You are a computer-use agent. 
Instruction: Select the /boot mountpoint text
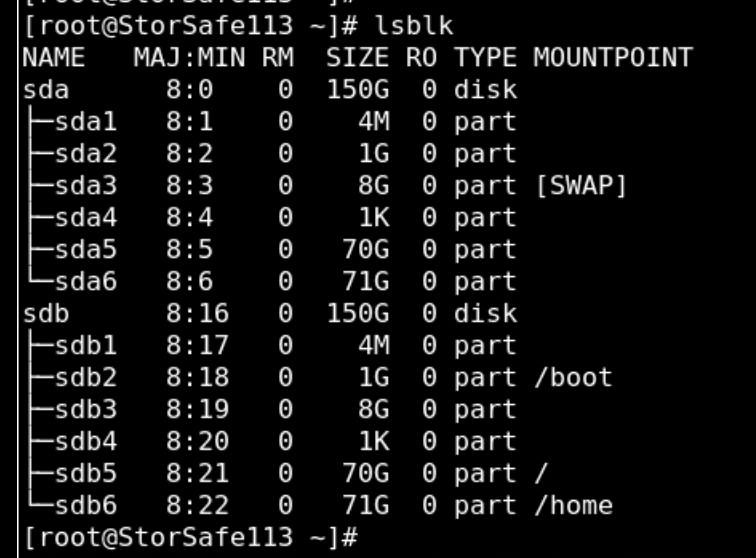point(573,377)
